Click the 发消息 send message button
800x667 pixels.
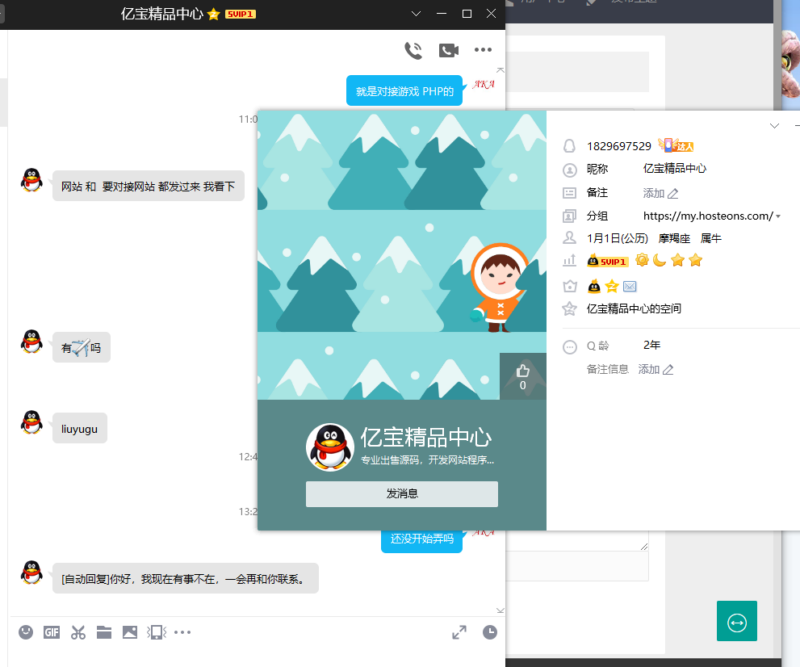pyautogui.click(x=401, y=494)
